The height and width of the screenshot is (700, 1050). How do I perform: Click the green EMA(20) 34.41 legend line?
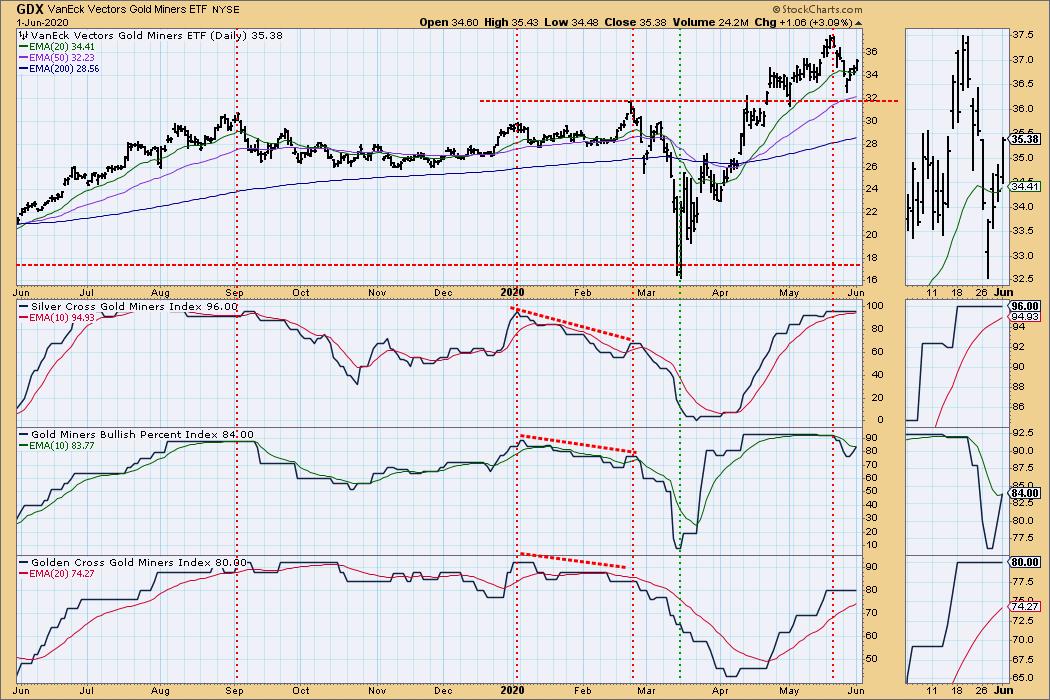click(57, 47)
